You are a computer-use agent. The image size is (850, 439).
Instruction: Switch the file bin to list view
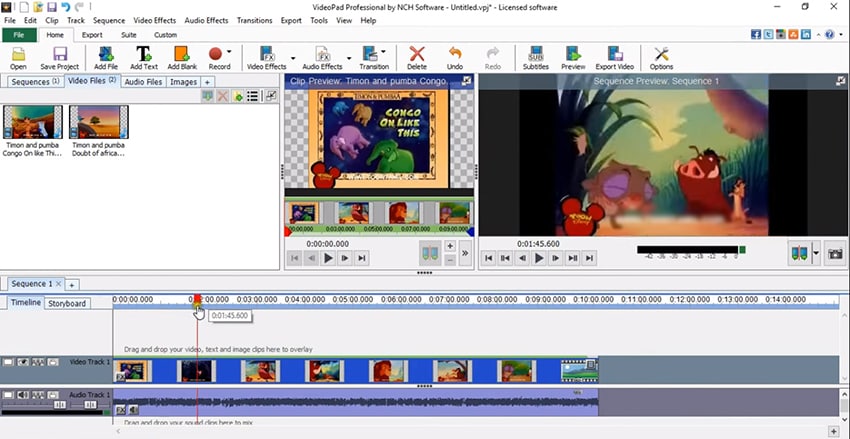click(252, 96)
